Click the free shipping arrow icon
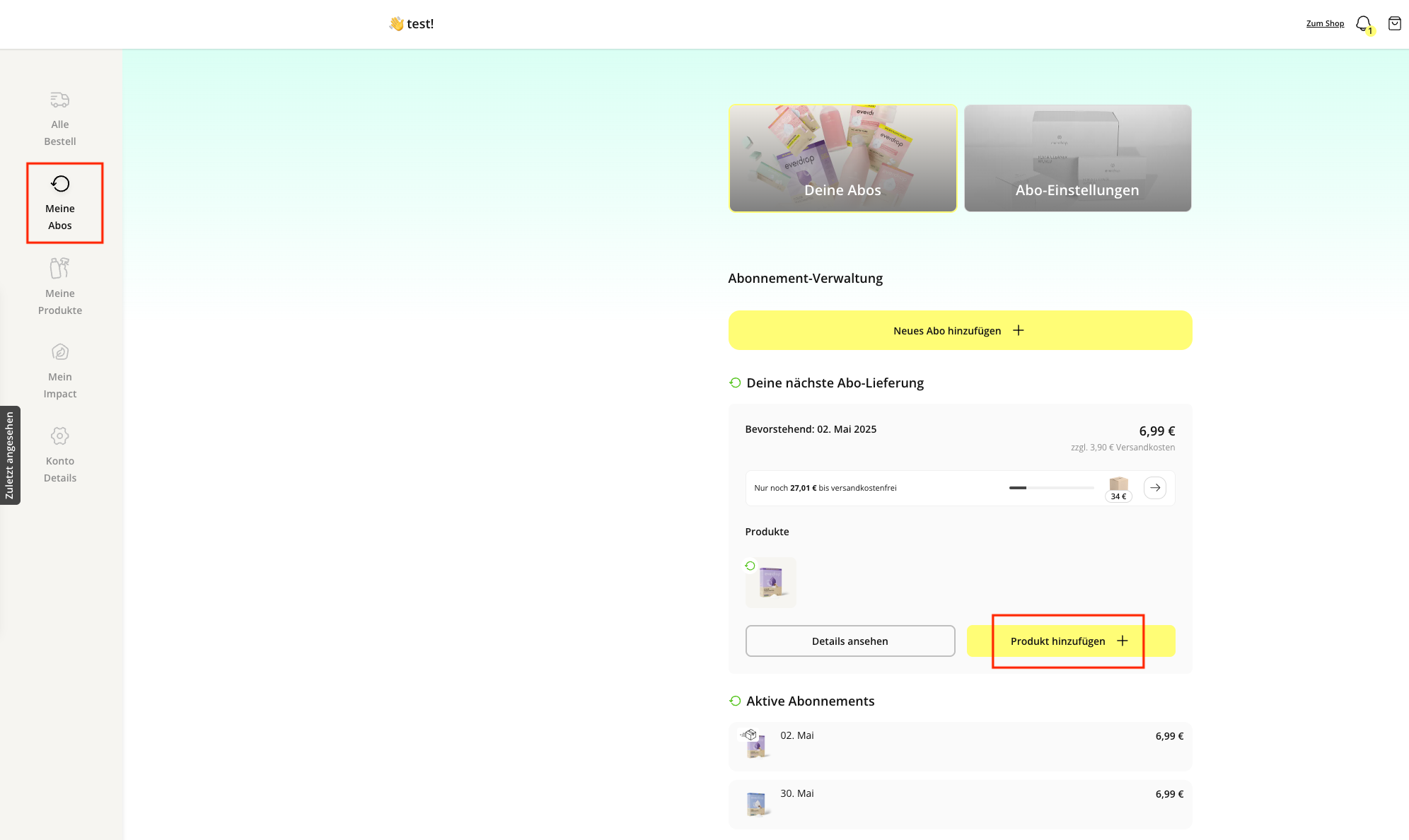Screen dimensions: 1409x840 coord(1154,487)
